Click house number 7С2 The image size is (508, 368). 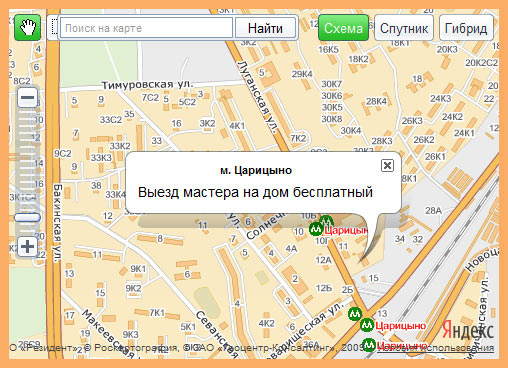coord(150,98)
